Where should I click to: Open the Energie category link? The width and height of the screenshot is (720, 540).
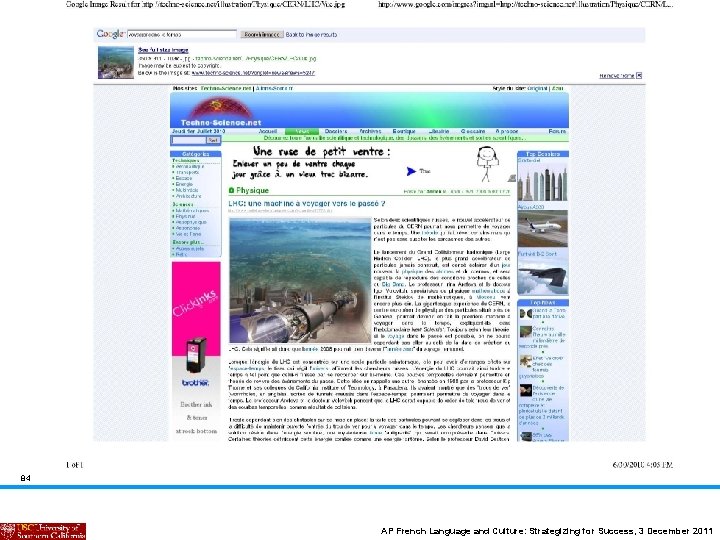(x=184, y=184)
